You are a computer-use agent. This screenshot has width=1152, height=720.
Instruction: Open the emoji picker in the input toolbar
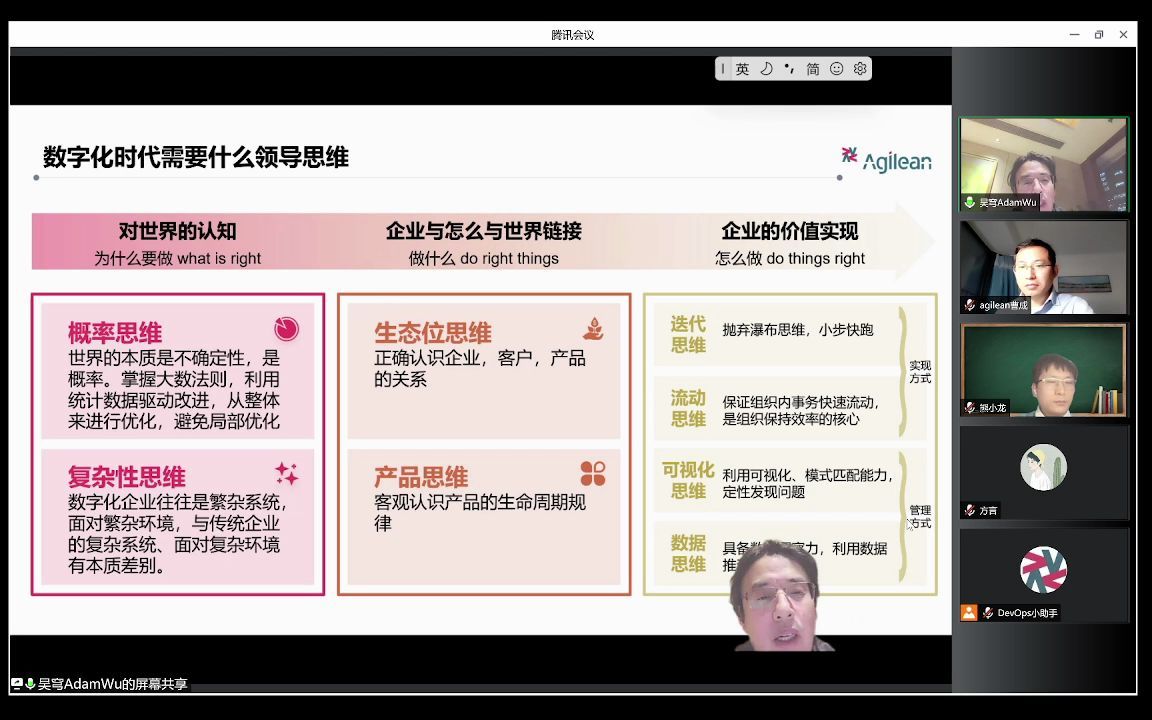837,69
